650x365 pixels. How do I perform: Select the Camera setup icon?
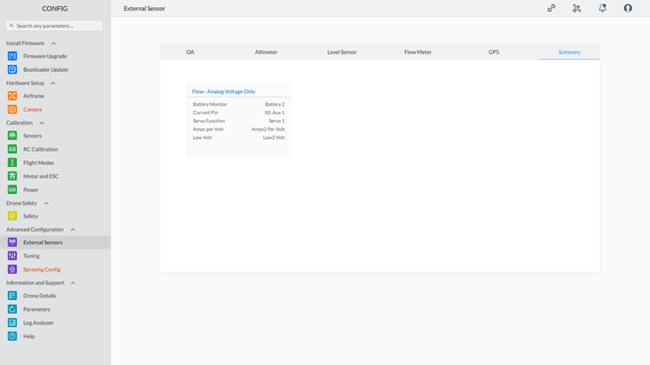point(12,110)
